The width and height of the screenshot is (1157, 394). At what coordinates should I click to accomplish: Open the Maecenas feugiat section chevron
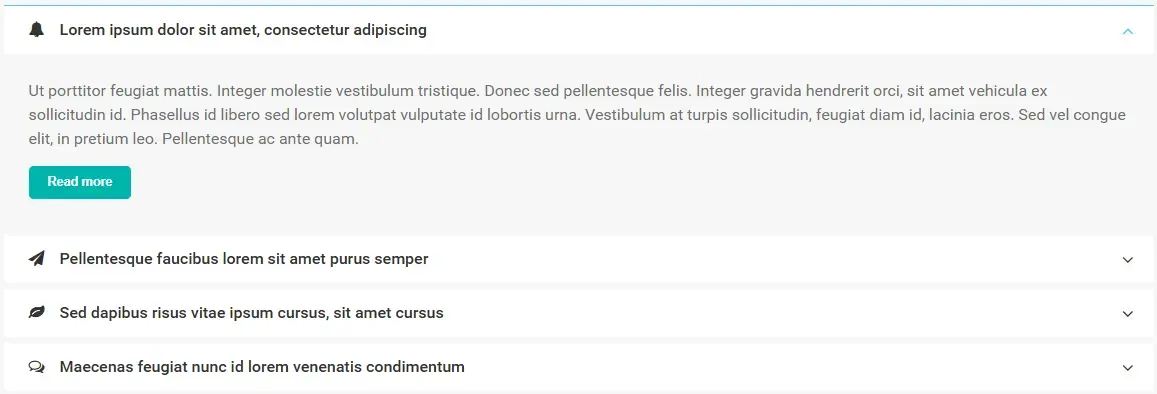click(1127, 367)
